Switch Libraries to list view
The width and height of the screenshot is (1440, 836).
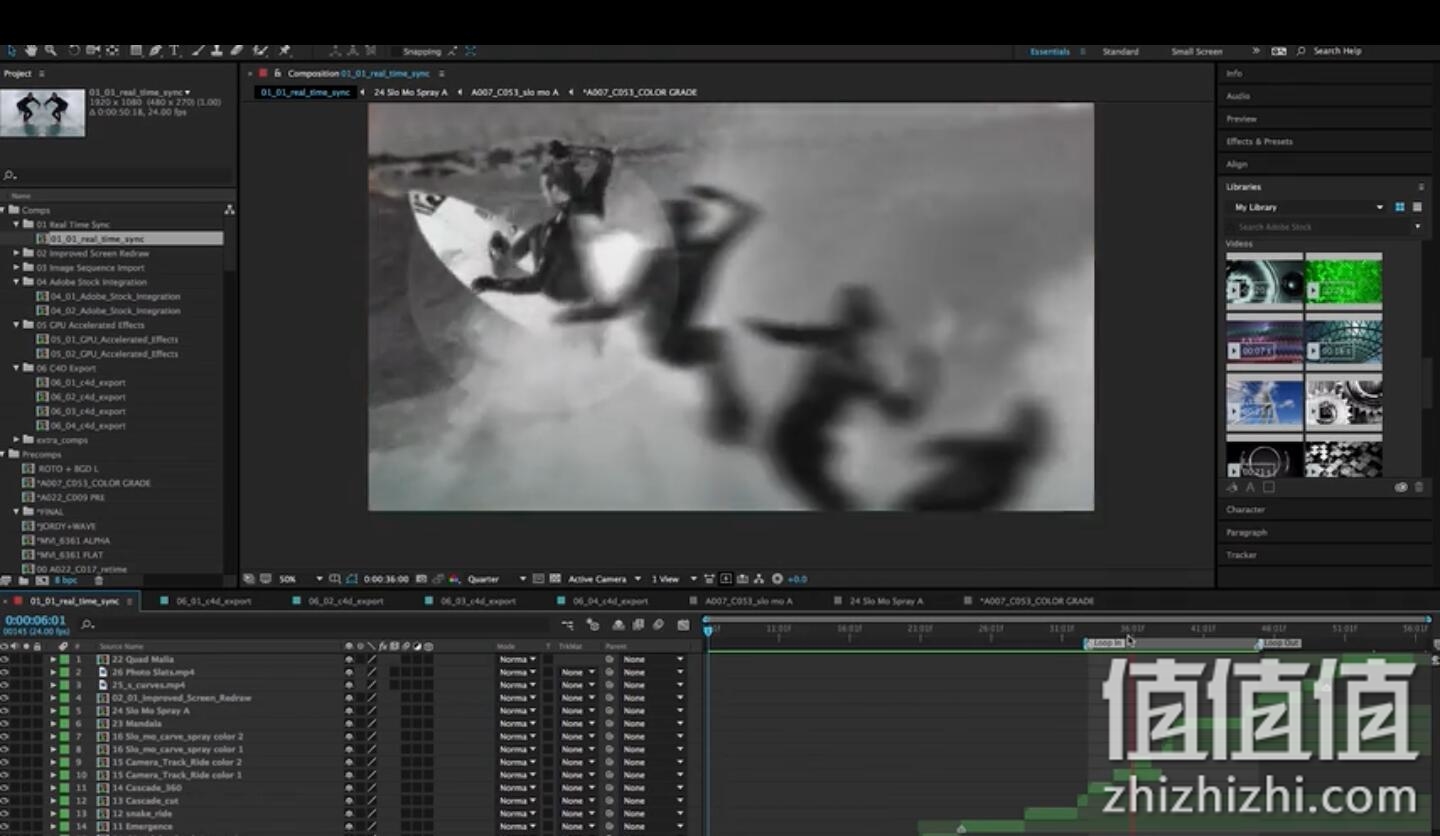(1417, 207)
